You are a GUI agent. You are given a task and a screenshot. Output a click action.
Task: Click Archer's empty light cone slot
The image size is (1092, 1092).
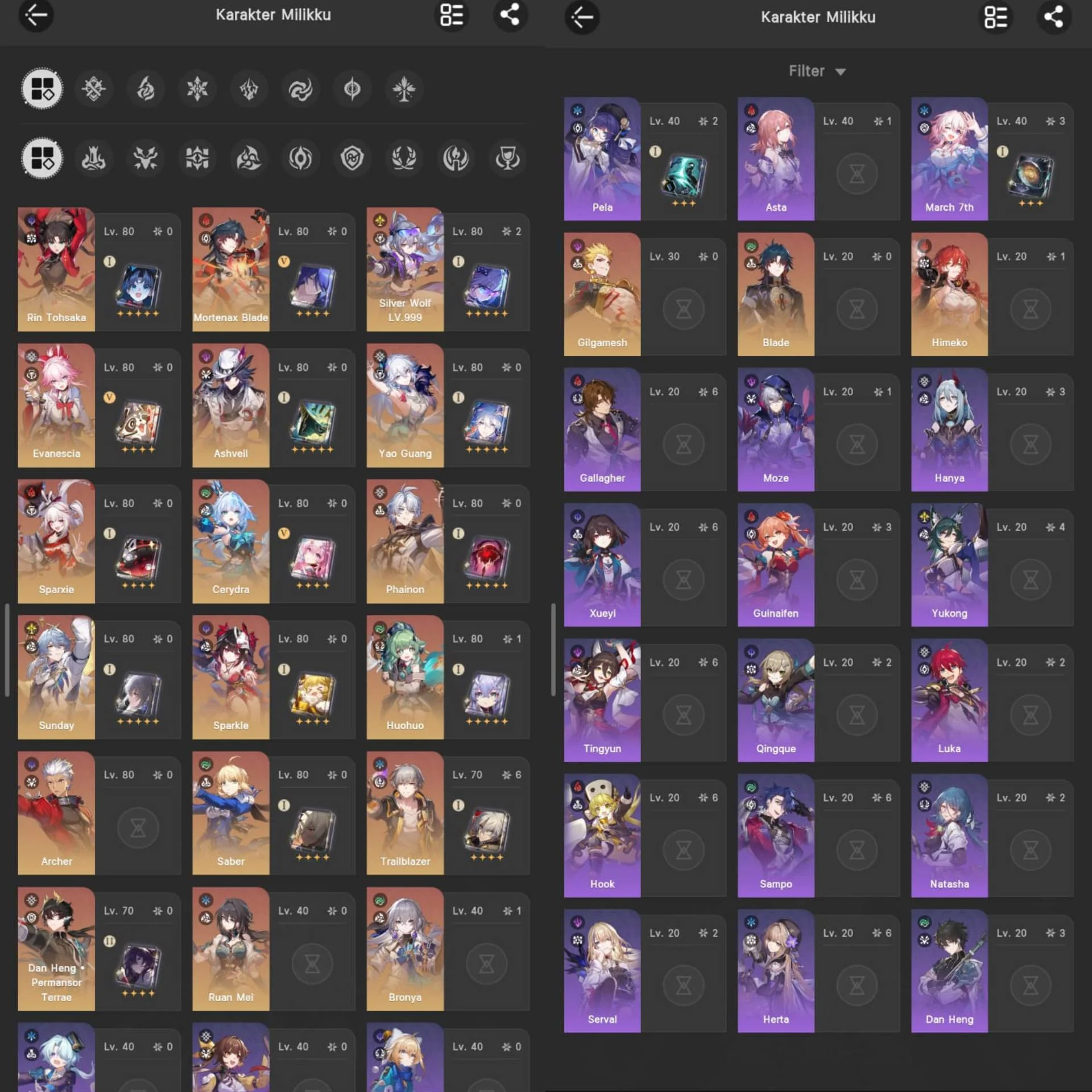138,828
